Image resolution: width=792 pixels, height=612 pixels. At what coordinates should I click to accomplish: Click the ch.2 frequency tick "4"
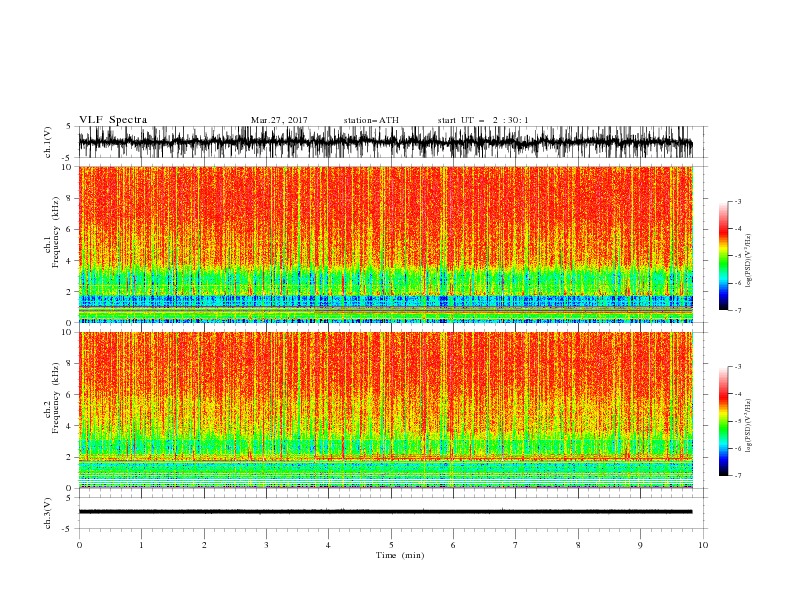point(69,426)
